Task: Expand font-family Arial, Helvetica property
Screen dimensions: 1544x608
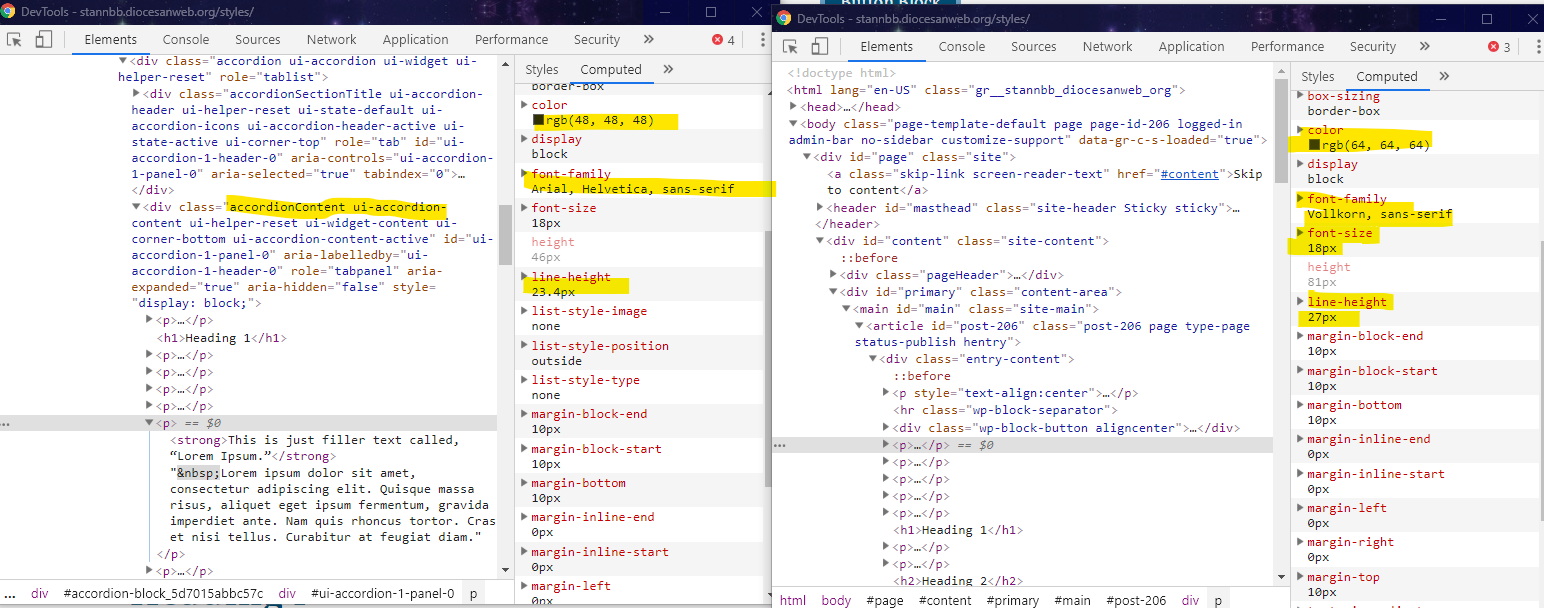Action: (x=524, y=174)
